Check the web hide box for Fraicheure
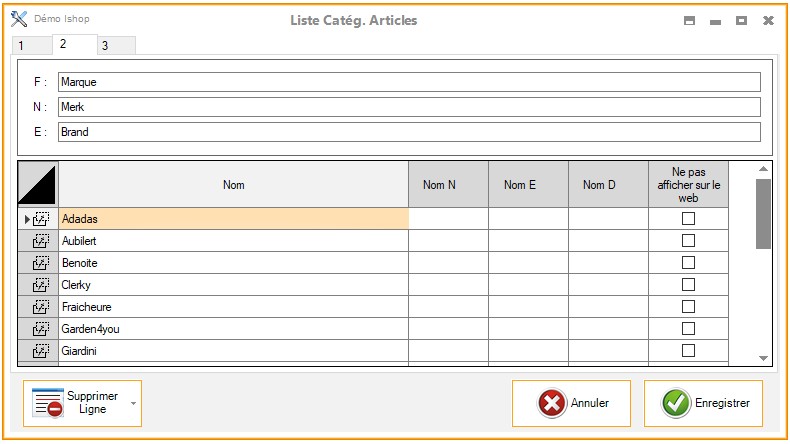790x444 pixels. [x=688, y=307]
